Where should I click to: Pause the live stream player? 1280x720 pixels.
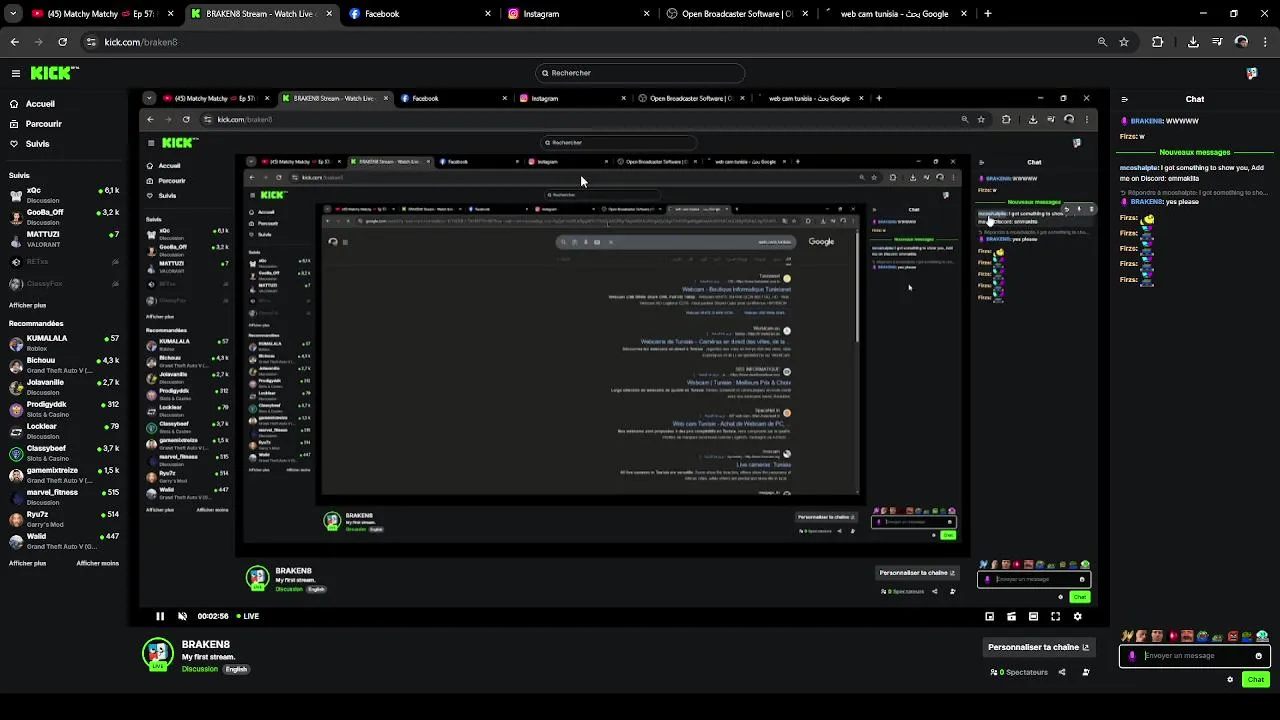coord(160,616)
